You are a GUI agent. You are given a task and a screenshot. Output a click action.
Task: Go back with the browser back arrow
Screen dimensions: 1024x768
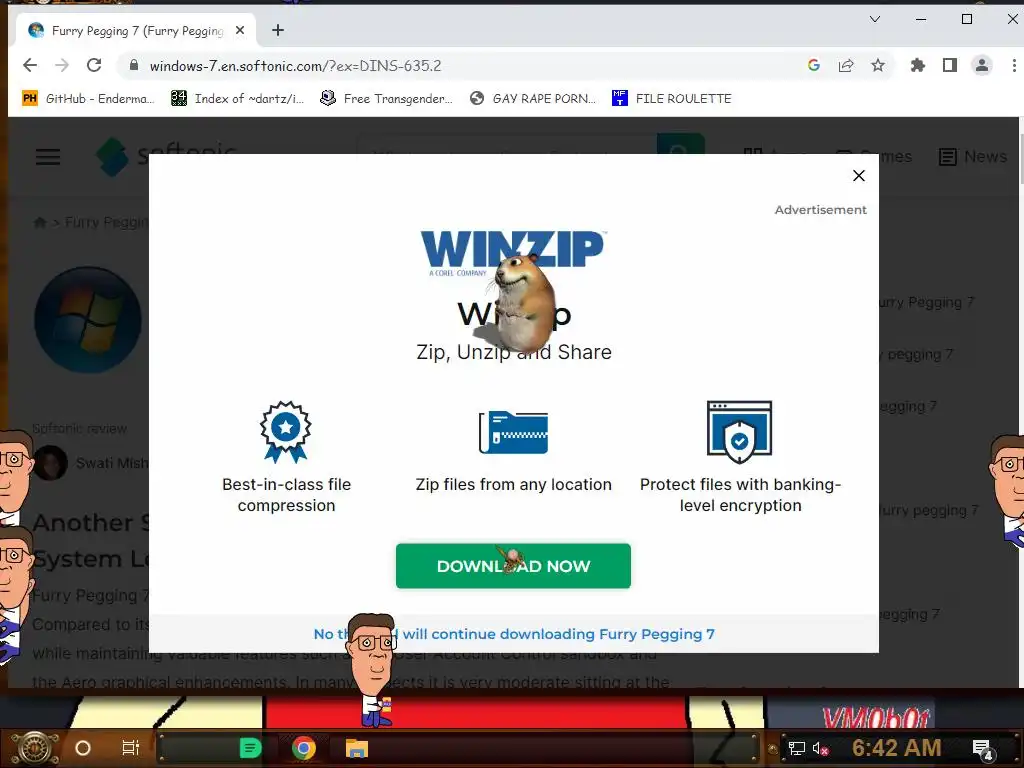[30, 65]
